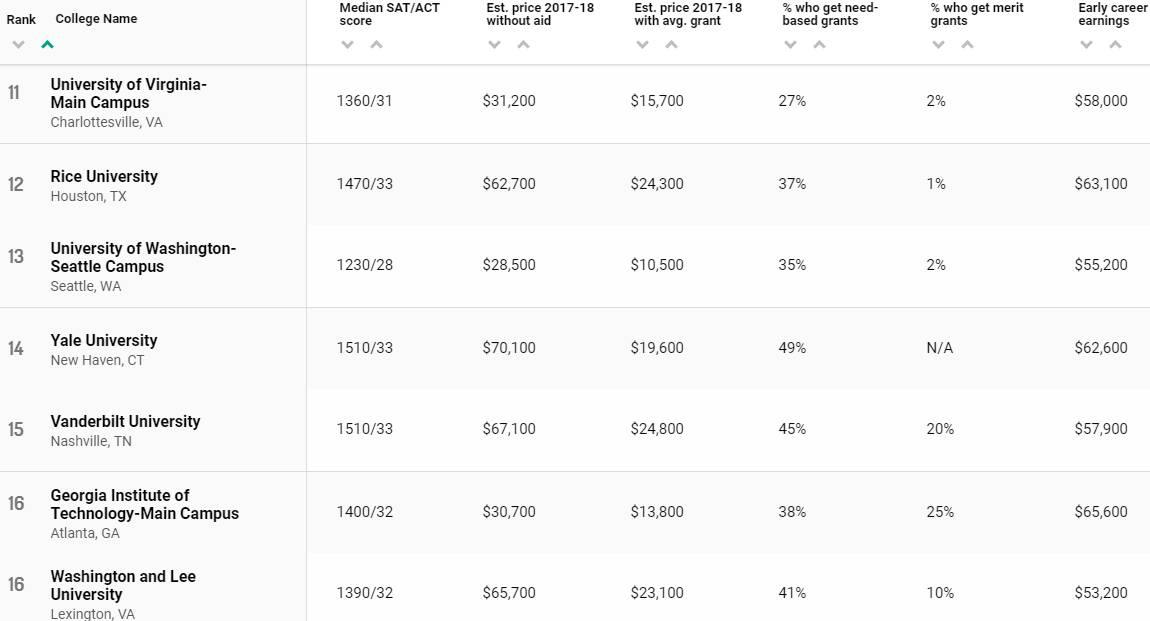Sort merit grants percentage descending
This screenshot has width=1150, height=621.
pos(938,45)
